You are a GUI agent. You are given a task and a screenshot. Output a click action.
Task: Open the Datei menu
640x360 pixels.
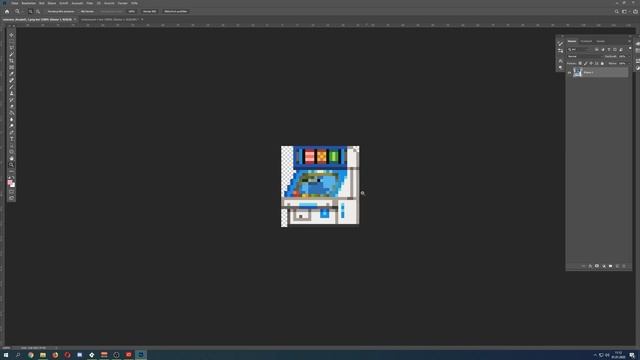(15, 3)
